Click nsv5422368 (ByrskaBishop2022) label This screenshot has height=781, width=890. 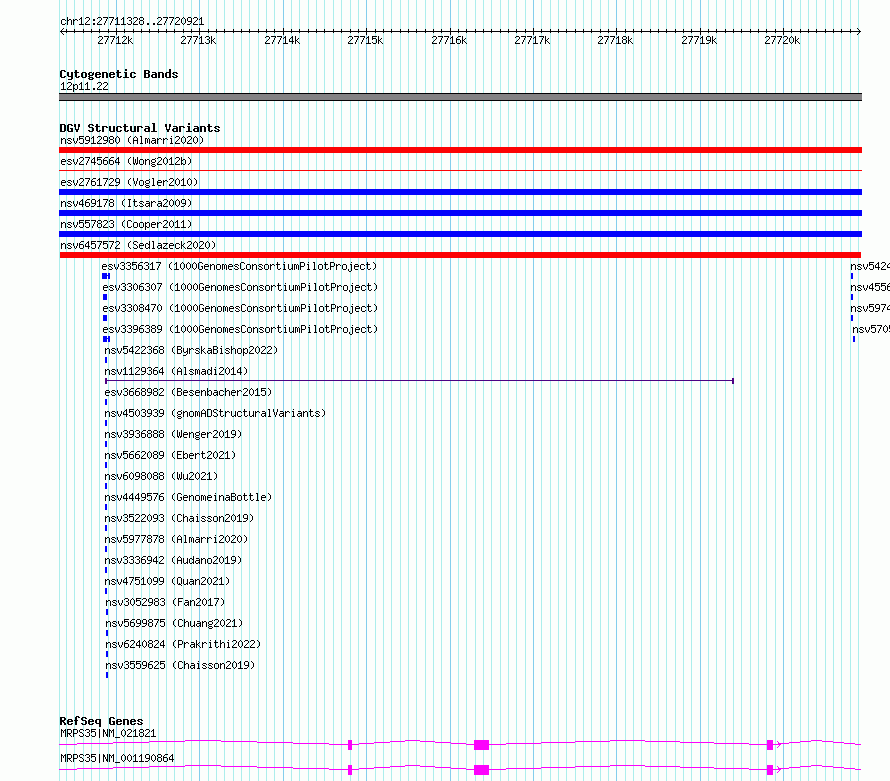191,350
